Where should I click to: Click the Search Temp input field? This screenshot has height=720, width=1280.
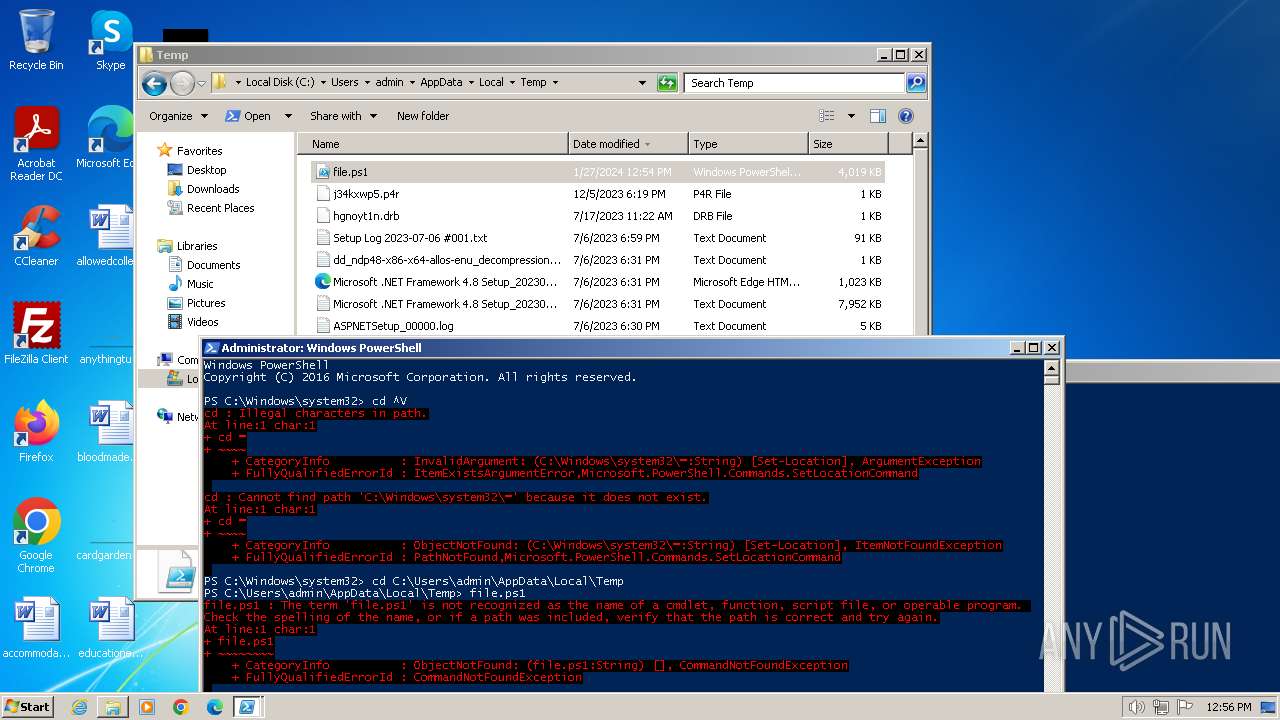click(x=795, y=83)
